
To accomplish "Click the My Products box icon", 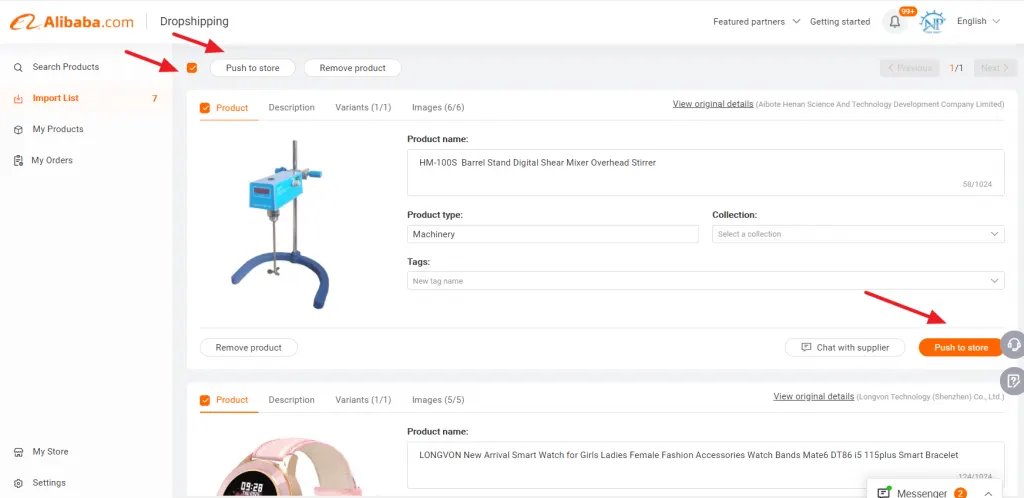I will point(18,129).
